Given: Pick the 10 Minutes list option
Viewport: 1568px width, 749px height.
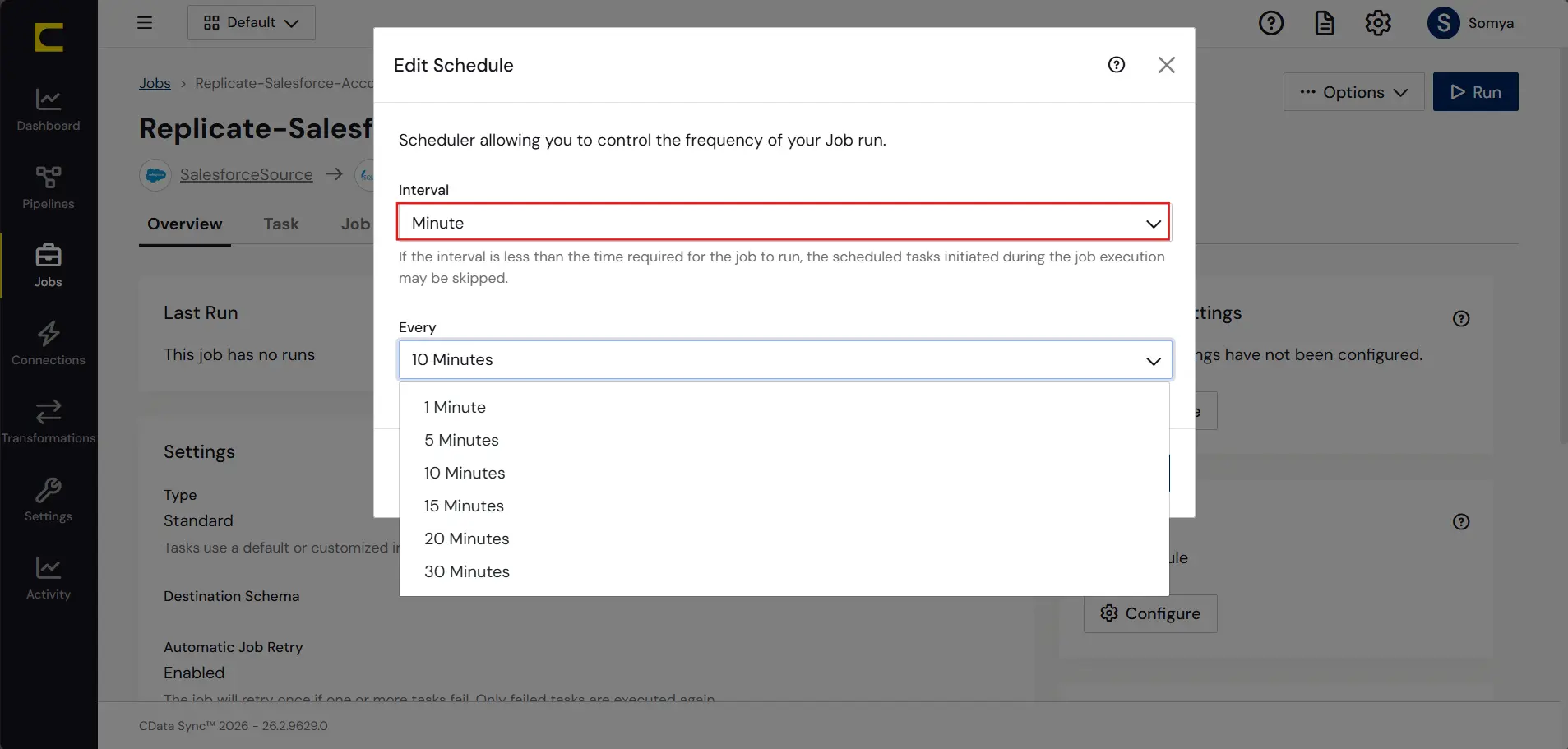Looking at the screenshot, I should 784,474.
